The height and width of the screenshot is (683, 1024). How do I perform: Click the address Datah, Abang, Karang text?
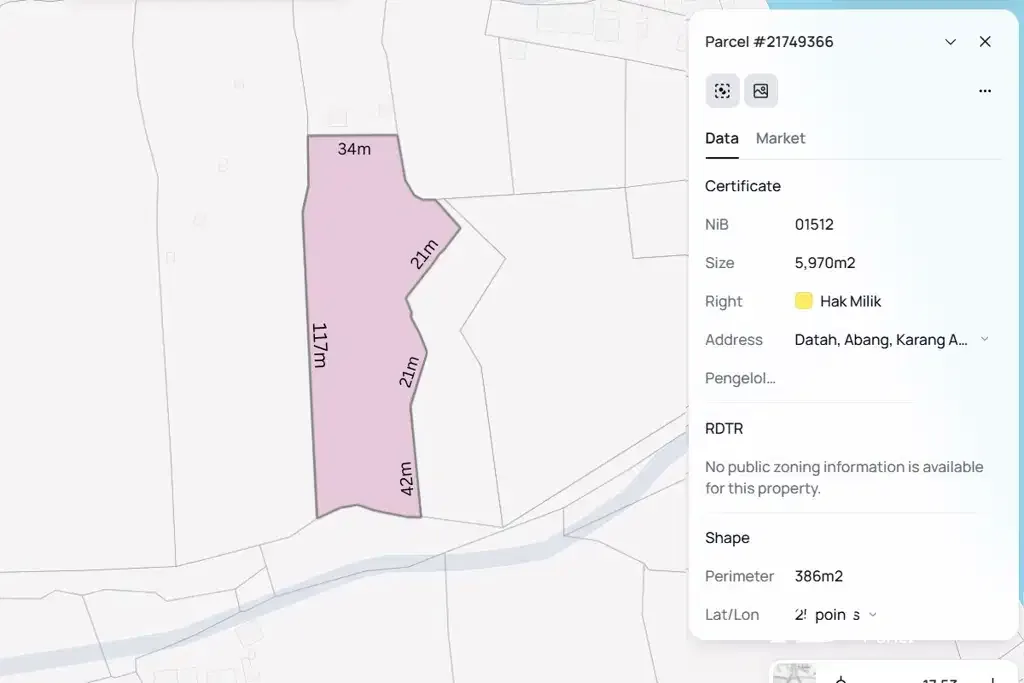pyautogui.click(x=881, y=340)
